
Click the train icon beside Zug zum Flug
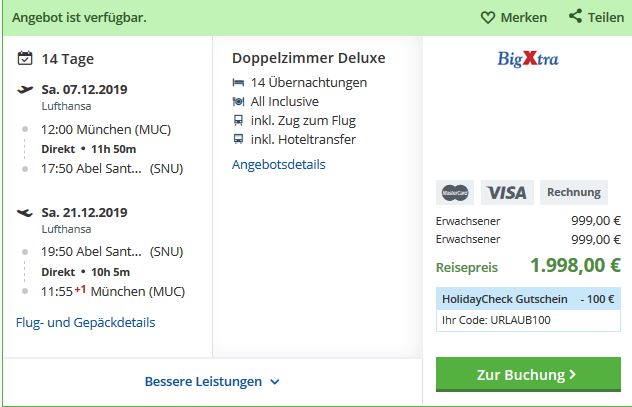238,120
